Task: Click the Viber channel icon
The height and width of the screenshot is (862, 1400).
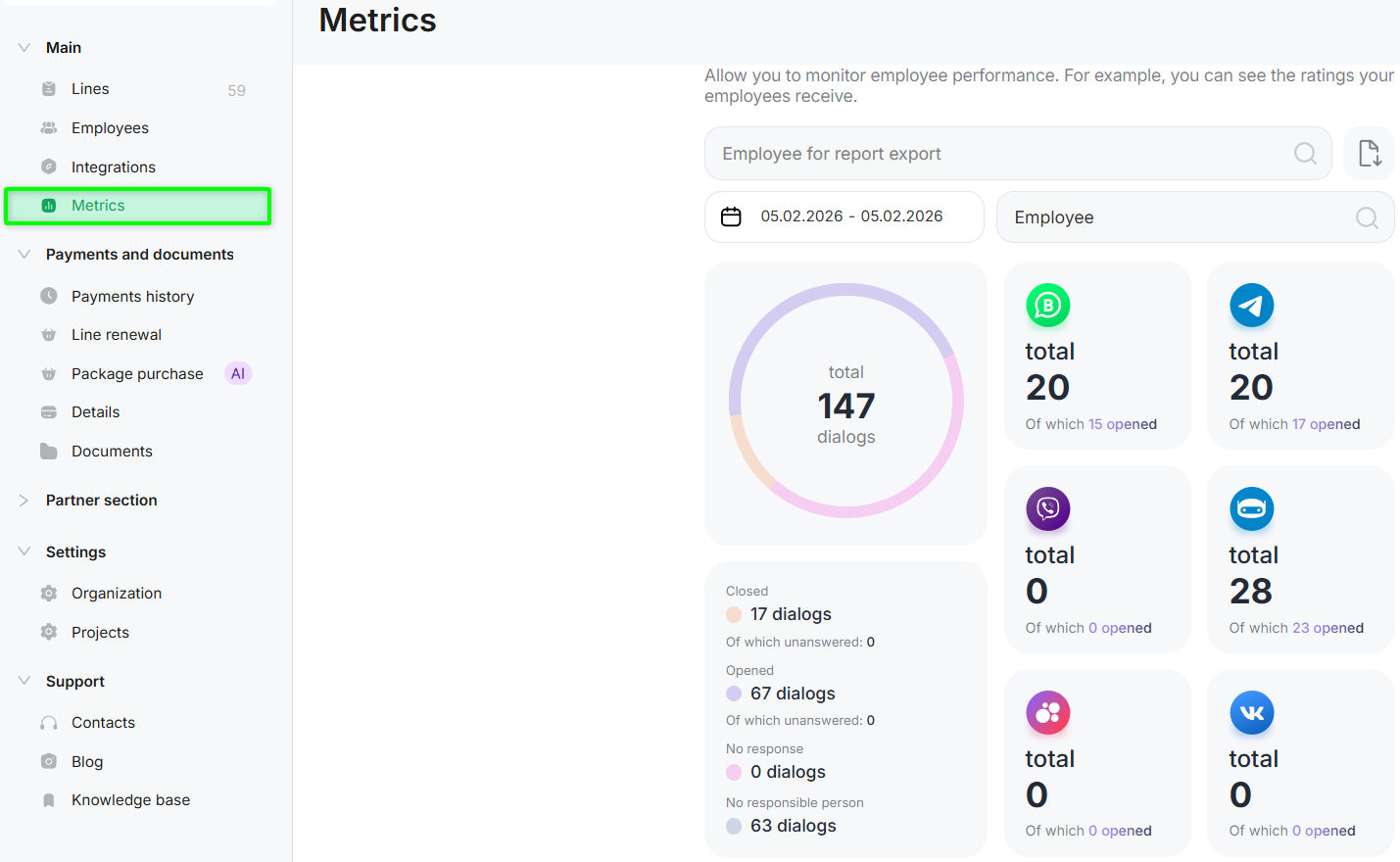Action: tap(1047, 509)
